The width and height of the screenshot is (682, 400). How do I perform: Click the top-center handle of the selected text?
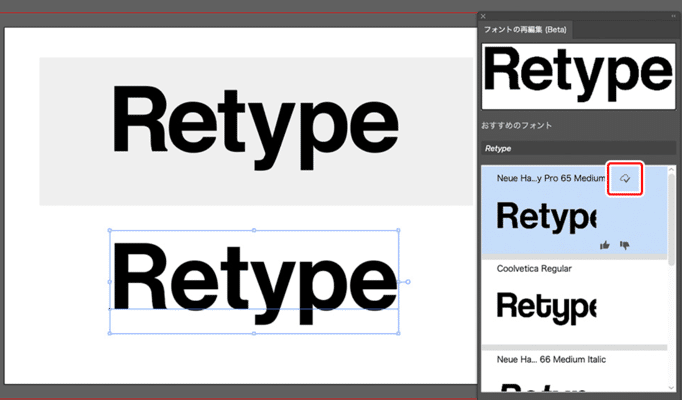click(254, 230)
